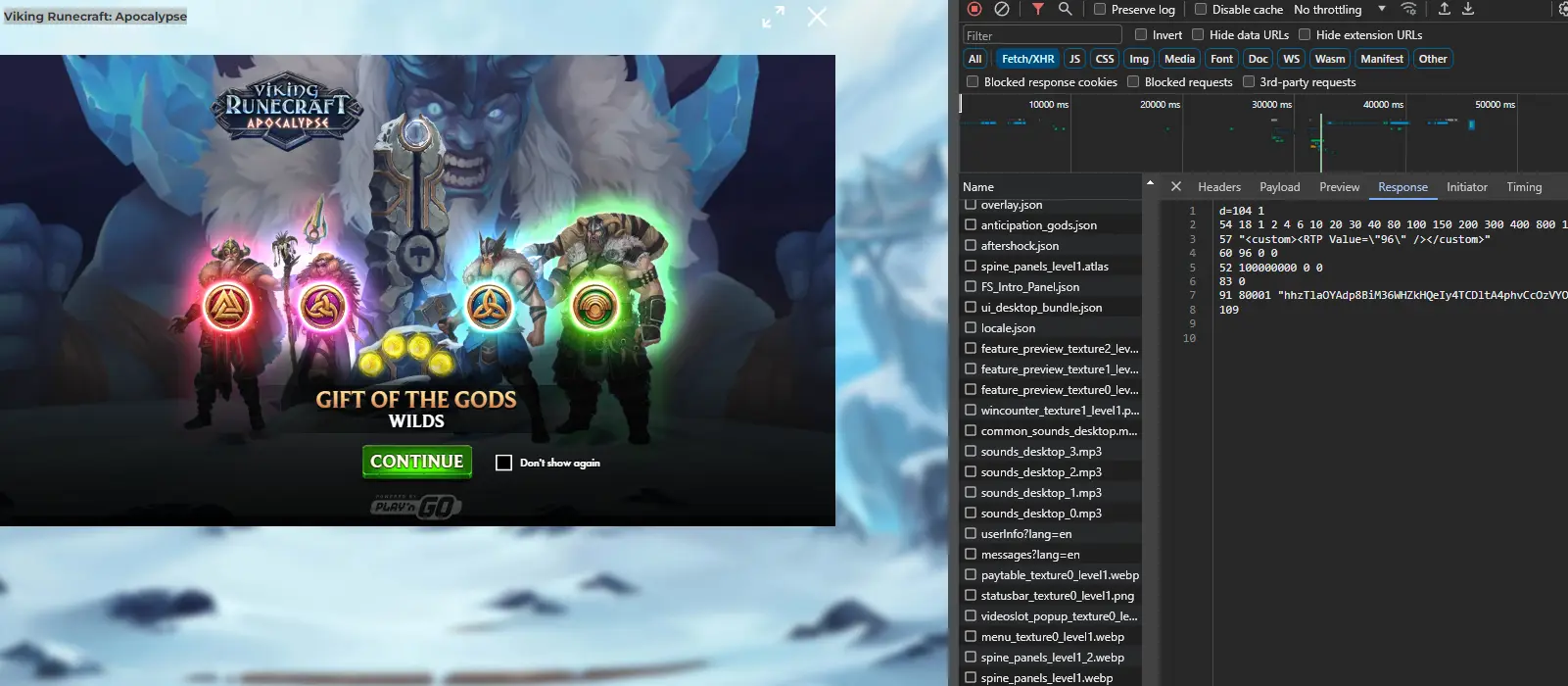Enable 3rd-party requests filter

coord(1249,81)
